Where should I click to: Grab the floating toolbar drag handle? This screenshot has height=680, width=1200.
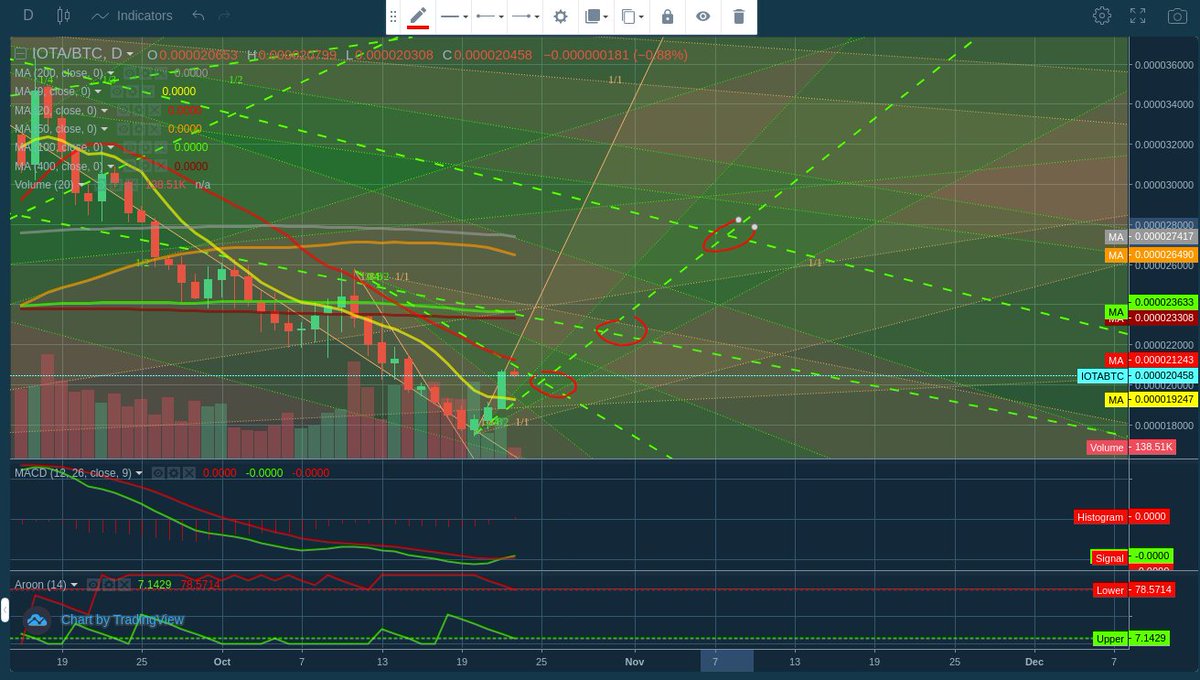click(393, 16)
